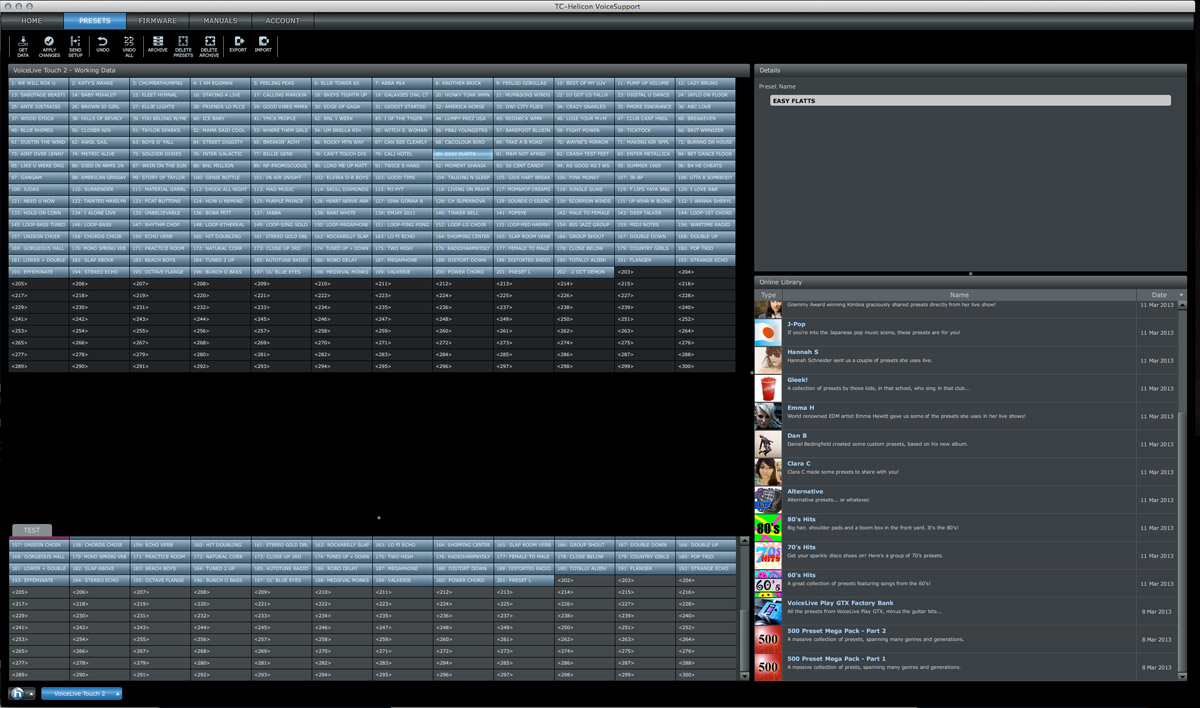1200x708 pixels.
Task: Click the round home device icon at bottom left
Action: (x=18, y=693)
